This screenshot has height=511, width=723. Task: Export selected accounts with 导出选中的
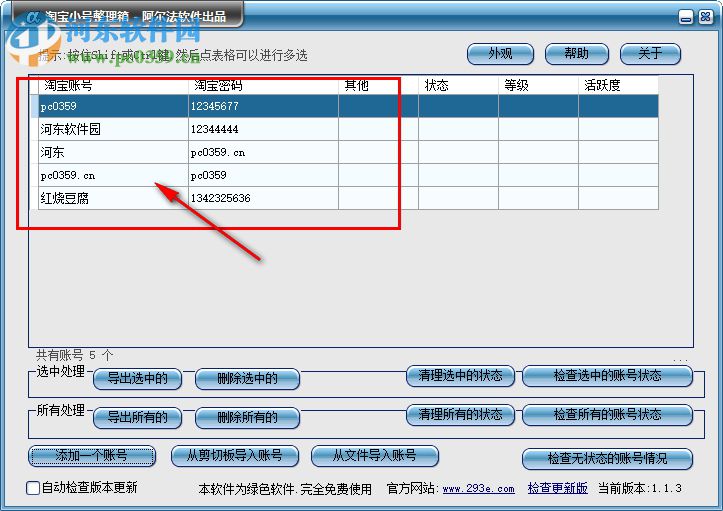point(137,379)
